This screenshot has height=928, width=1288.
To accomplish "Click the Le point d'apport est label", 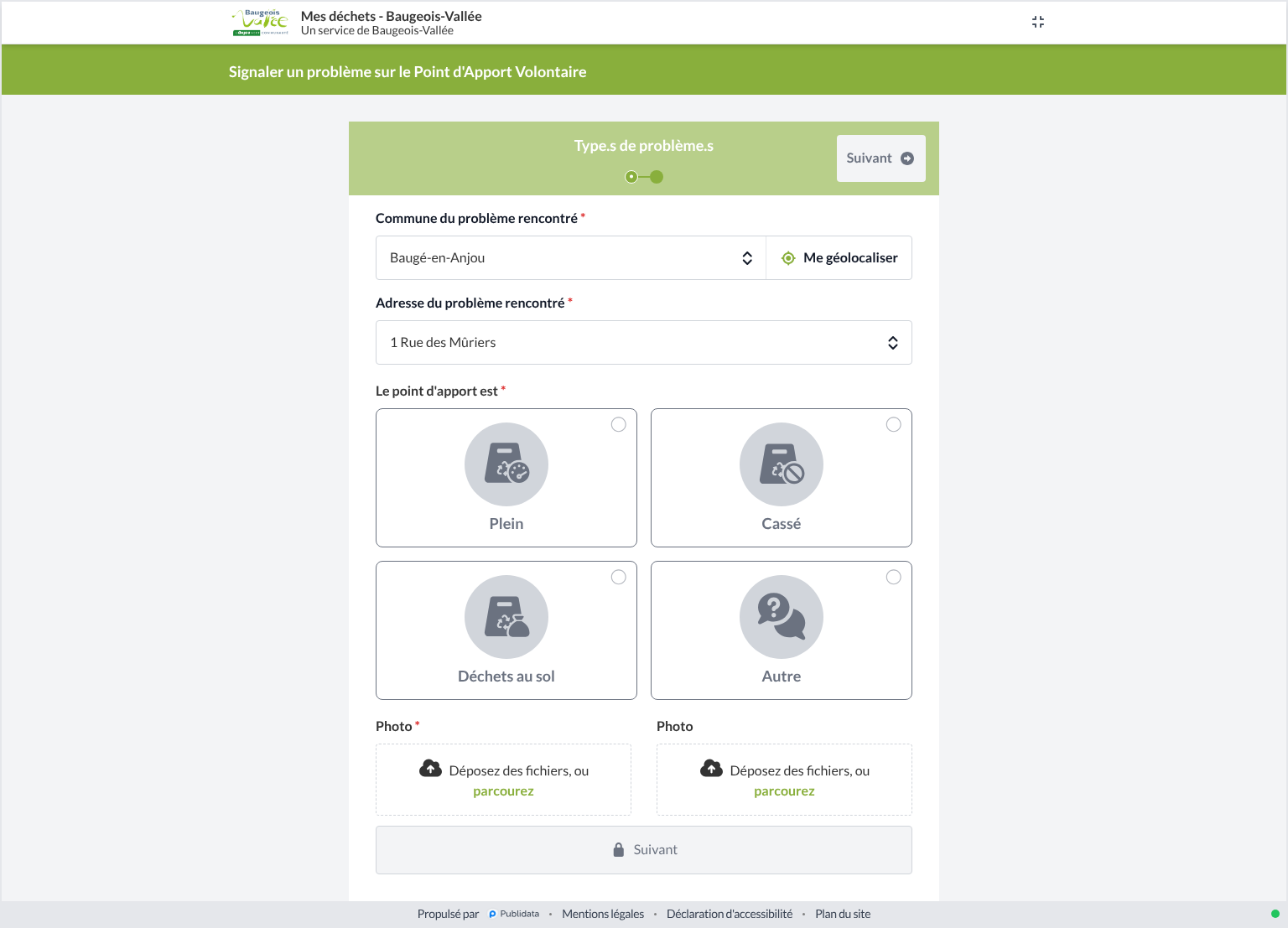I will coord(437,391).
